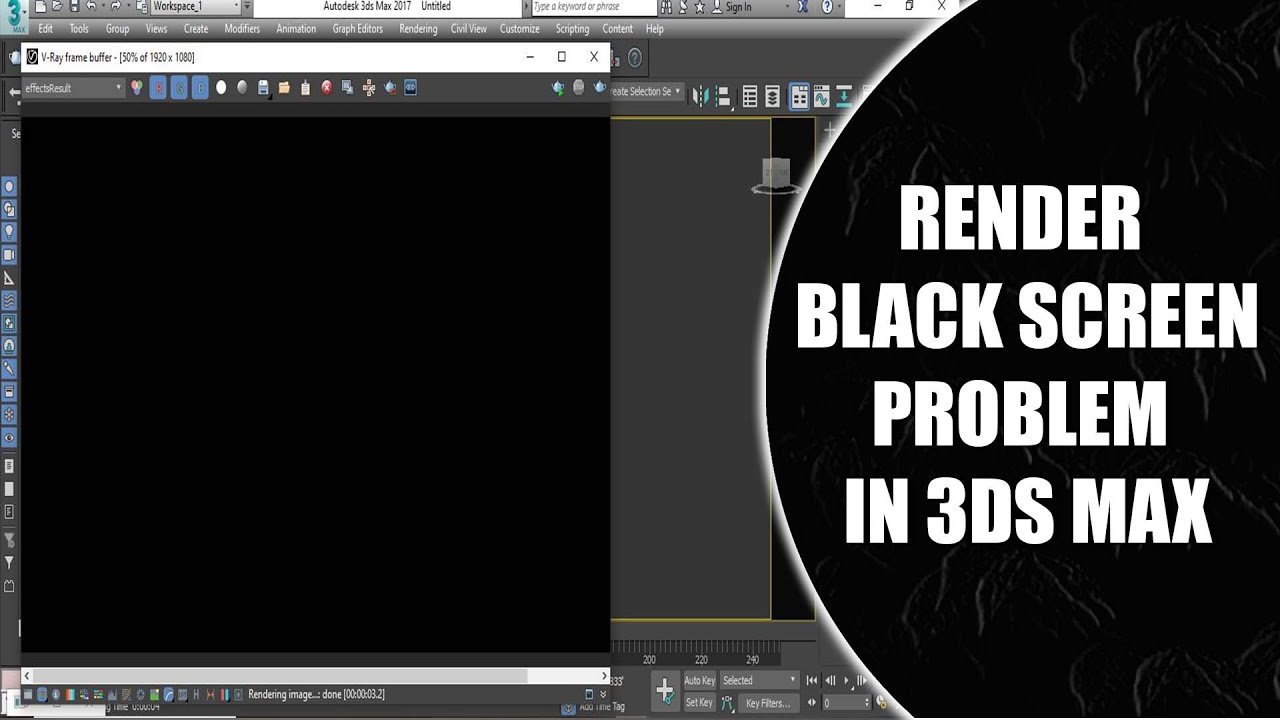Open the Modifiers menu

pos(242,29)
